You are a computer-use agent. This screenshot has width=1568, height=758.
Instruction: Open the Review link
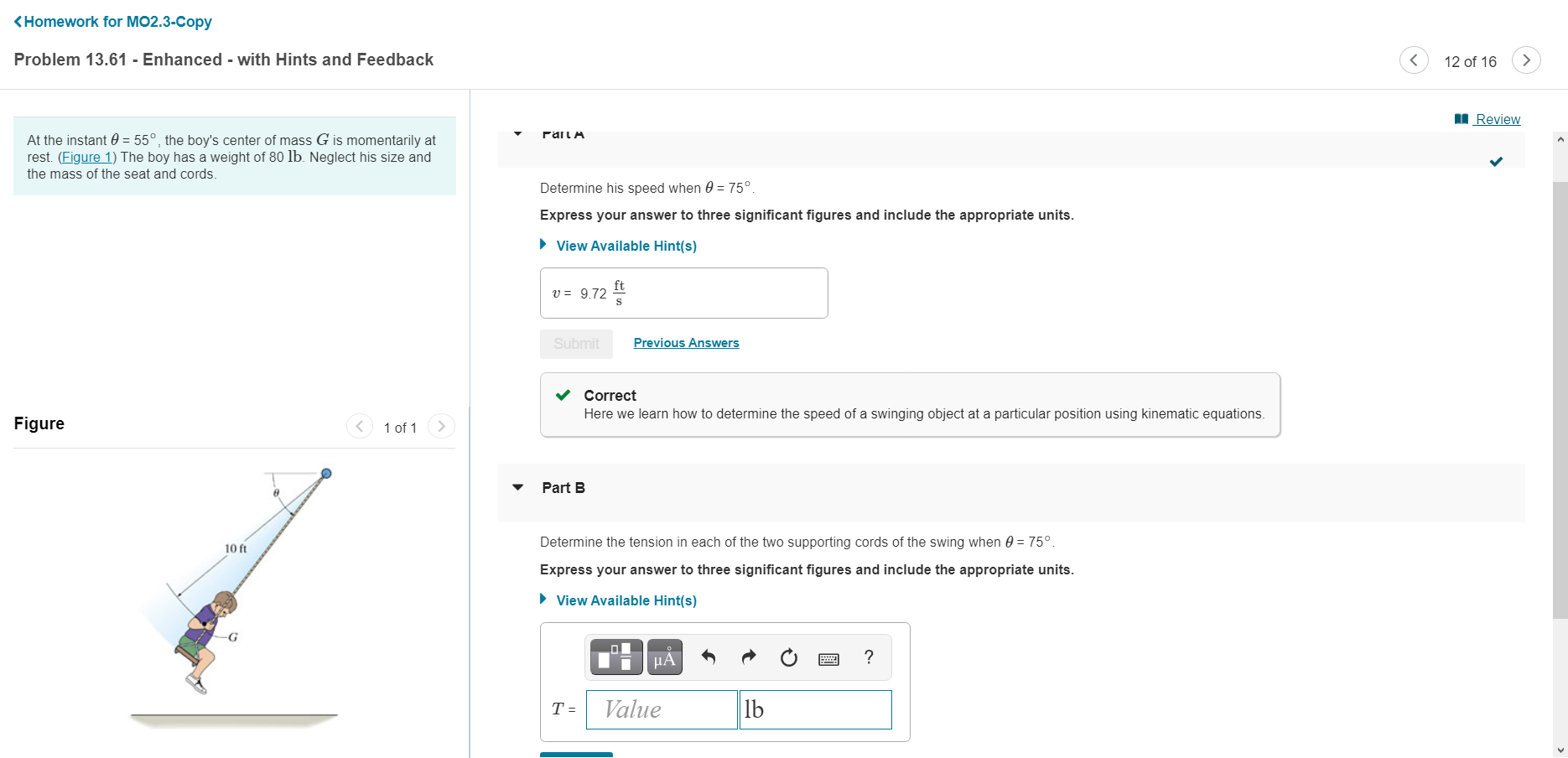click(1488, 119)
